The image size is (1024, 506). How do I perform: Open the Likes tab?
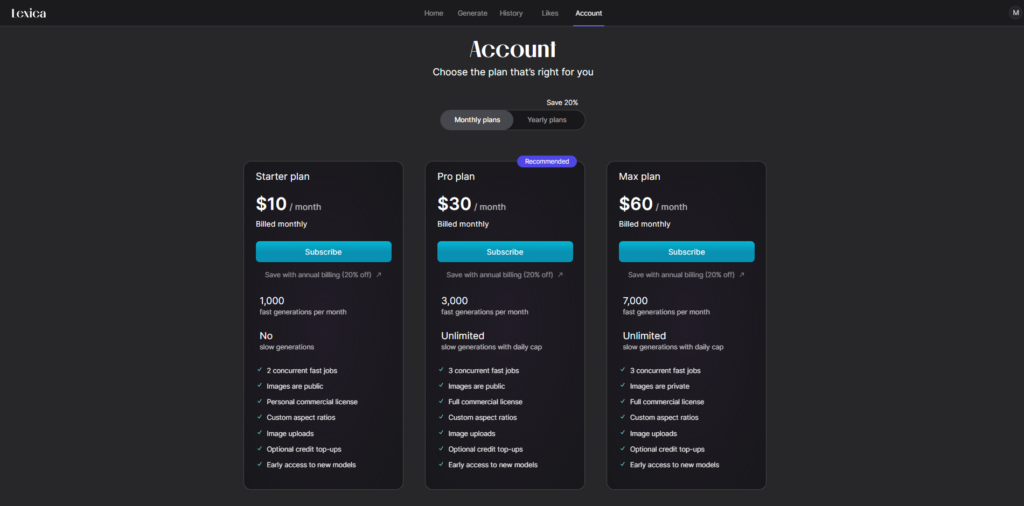pos(550,13)
